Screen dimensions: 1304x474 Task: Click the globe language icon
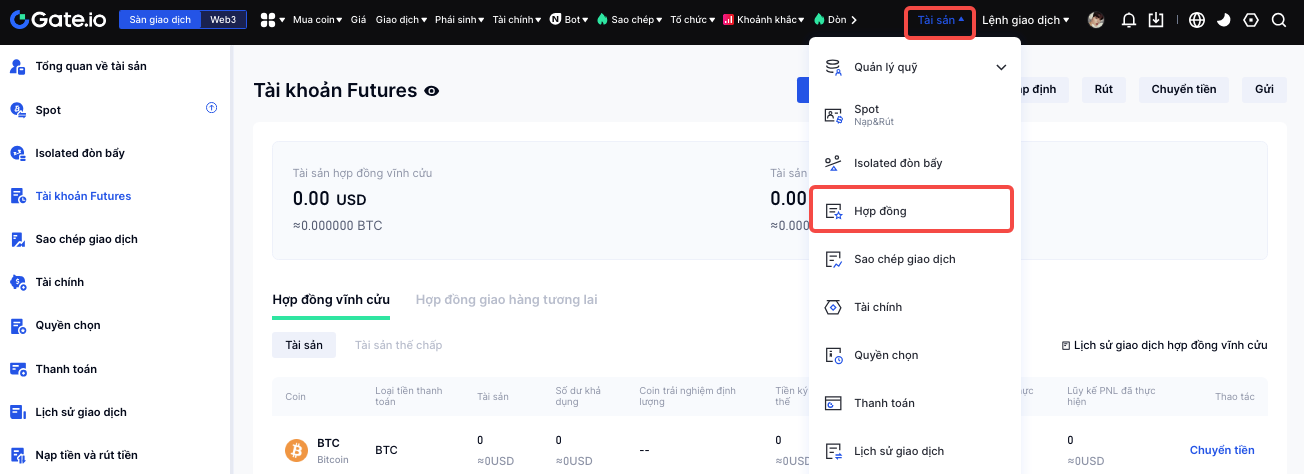[x=1197, y=20]
